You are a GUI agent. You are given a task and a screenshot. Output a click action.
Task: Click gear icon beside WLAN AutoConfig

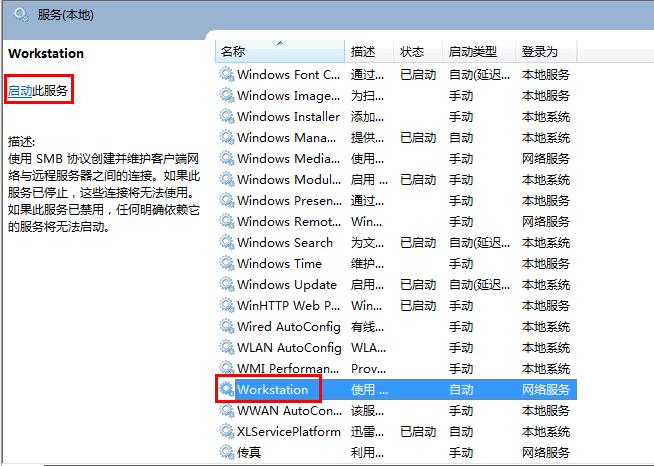tap(227, 347)
